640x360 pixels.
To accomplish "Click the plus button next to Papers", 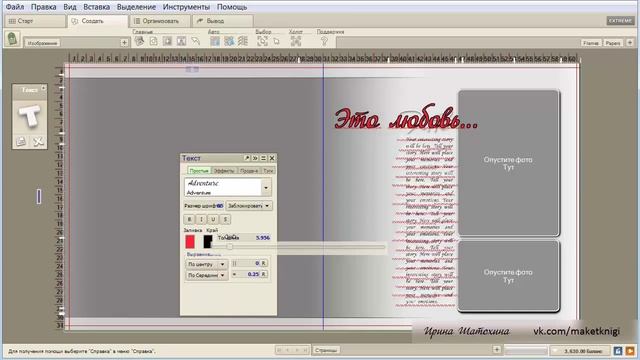I will tap(630, 42).
